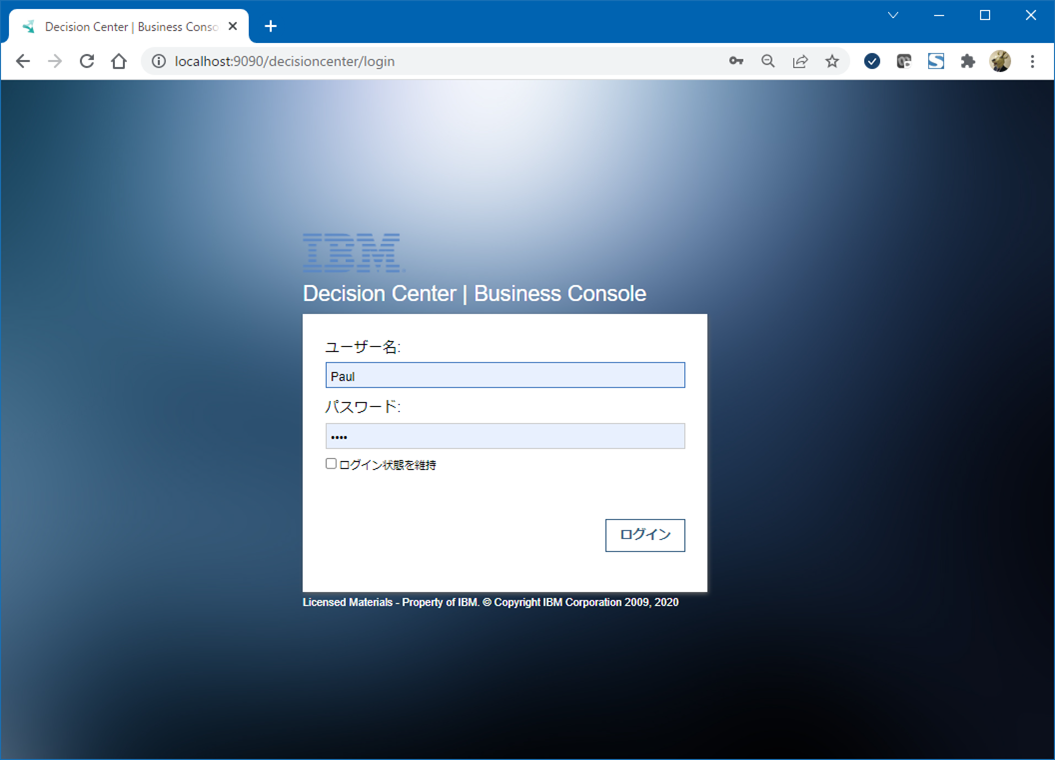Image resolution: width=1055 pixels, height=760 pixels.
Task: Open the dark monitor-shaped extension icon
Action: (904, 61)
